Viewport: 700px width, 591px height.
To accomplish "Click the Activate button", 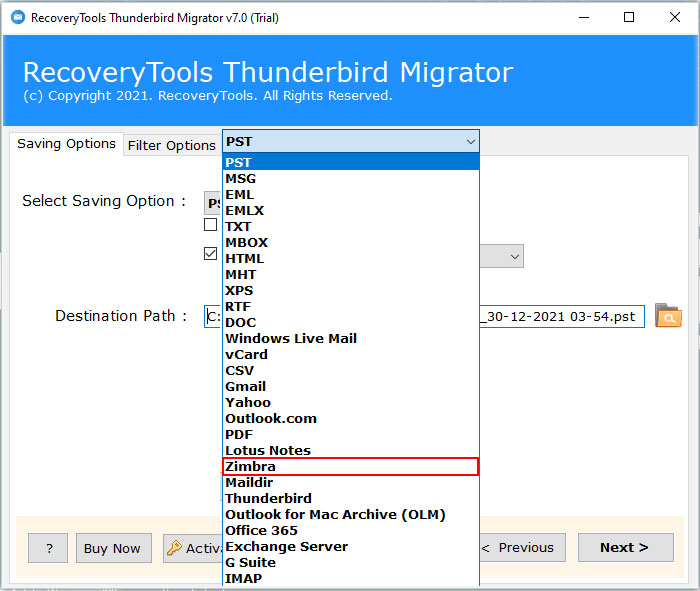I will (x=193, y=548).
